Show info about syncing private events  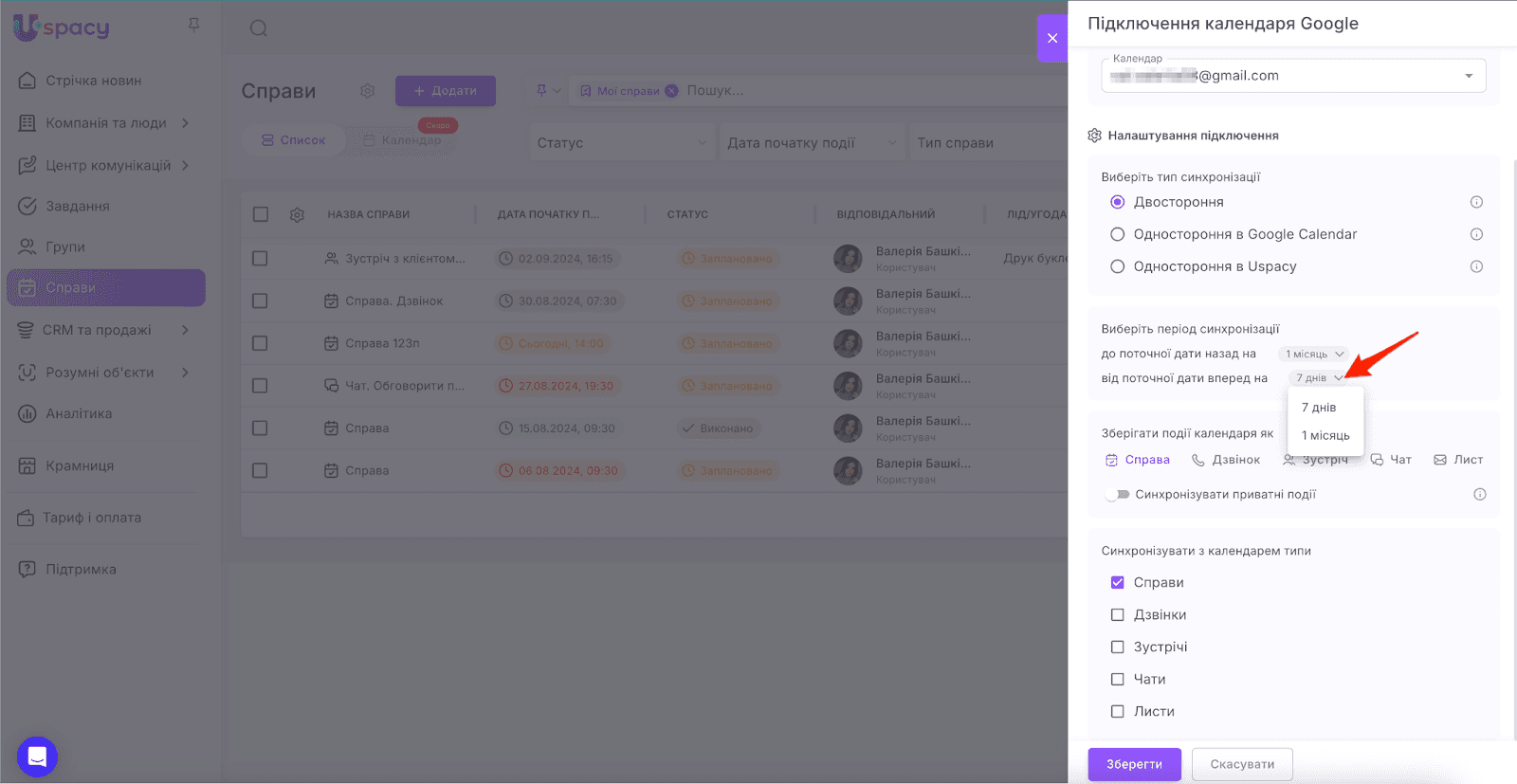[x=1479, y=494]
